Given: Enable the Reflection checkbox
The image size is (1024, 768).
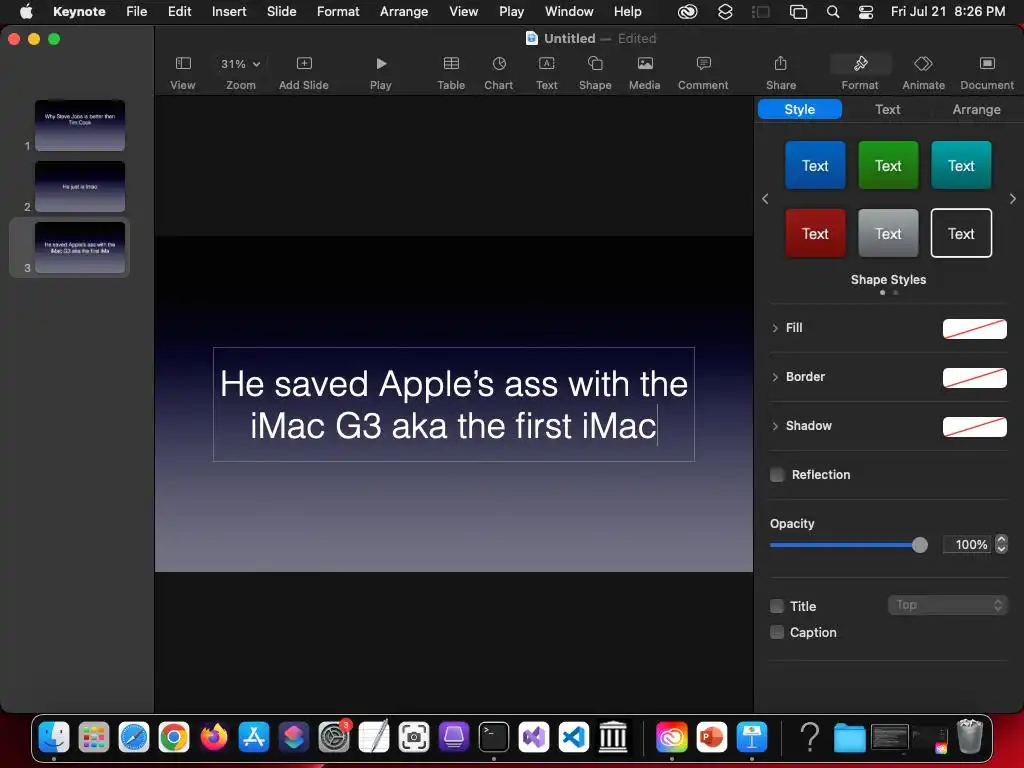Looking at the screenshot, I should pyautogui.click(x=777, y=475).
